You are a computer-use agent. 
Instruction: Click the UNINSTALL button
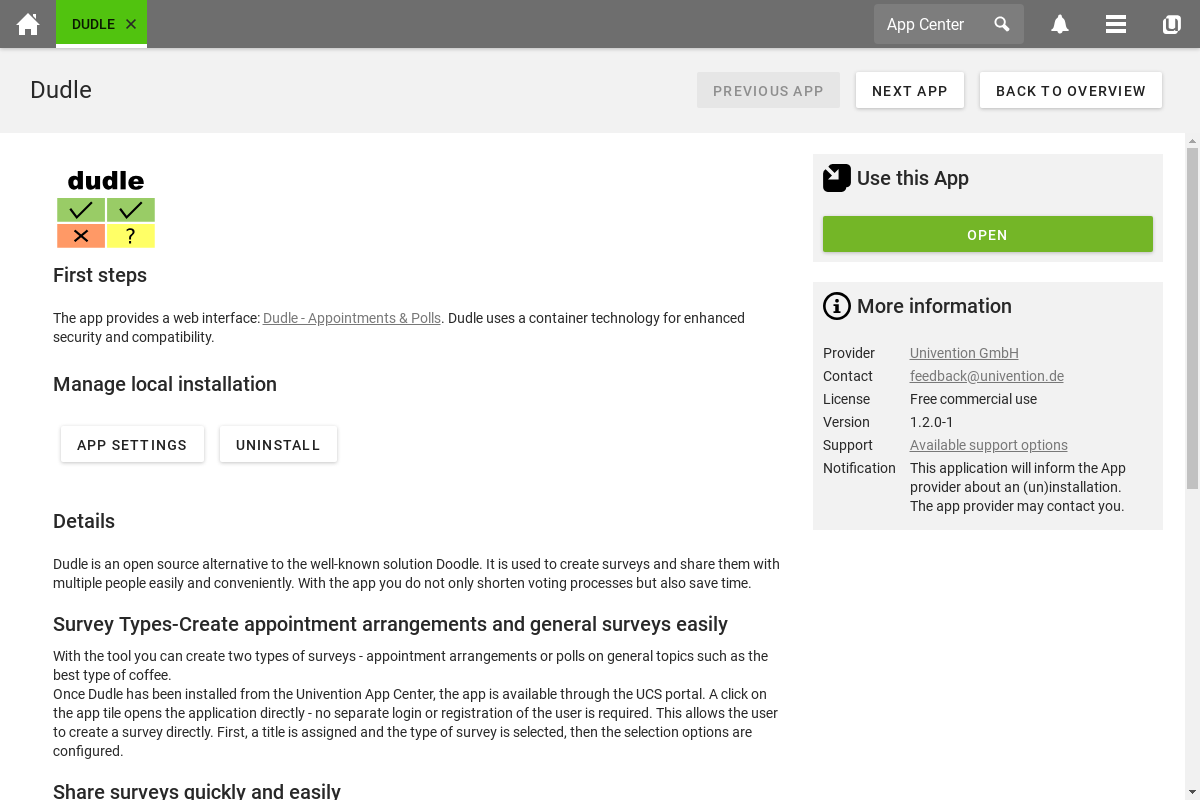[x=278, y=445]
